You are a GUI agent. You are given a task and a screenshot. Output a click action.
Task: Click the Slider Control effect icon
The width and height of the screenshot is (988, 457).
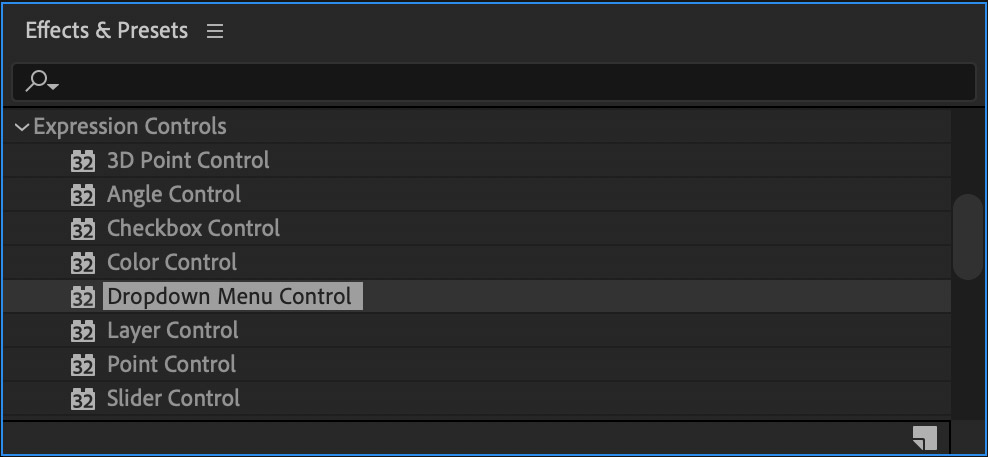tap(83, 399)
